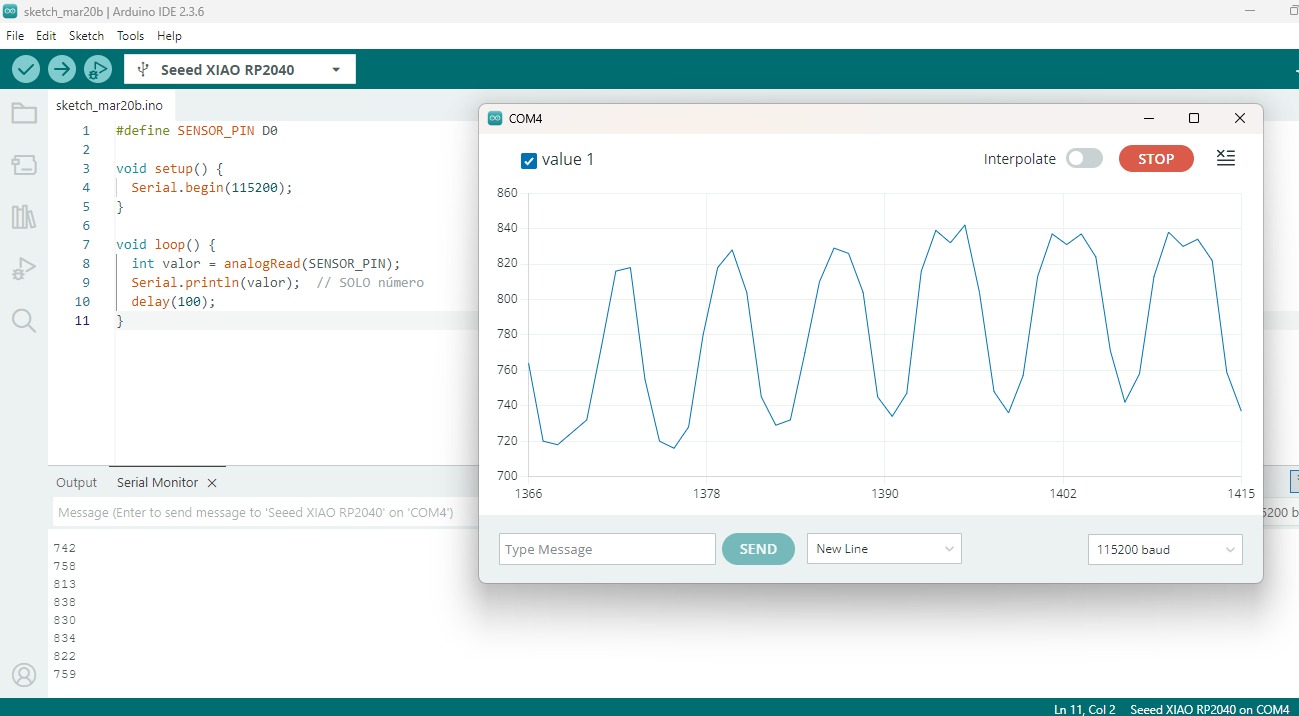Open the Boards Manager sidebar icon
Image resolution: width=1299 pixels, height=716 pixels.
[x=24, y=164]
